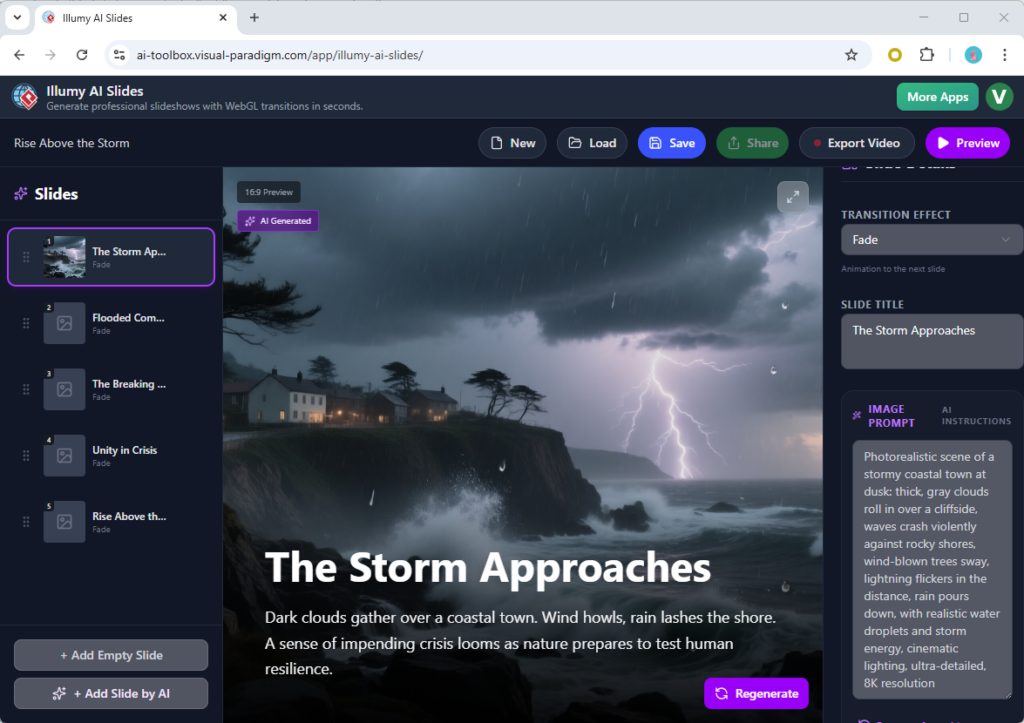The image size is (1024, 723).
Task: Open the browser extensions puzzle icon
Action: 926,55
